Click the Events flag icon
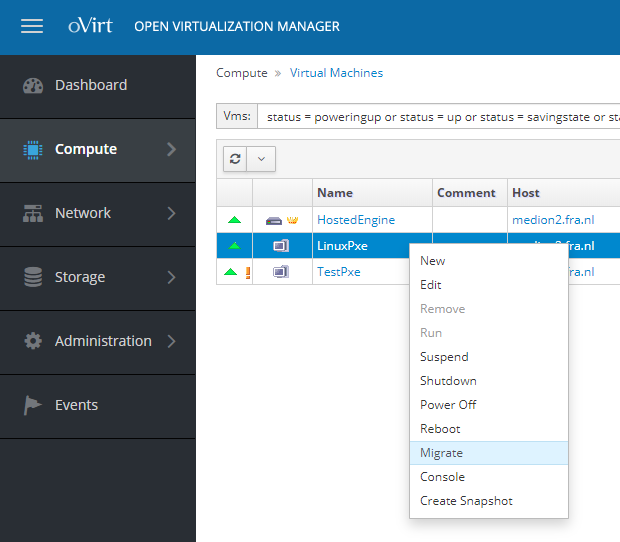This screenshot has width=620, height=542. [x=33, y=405]
